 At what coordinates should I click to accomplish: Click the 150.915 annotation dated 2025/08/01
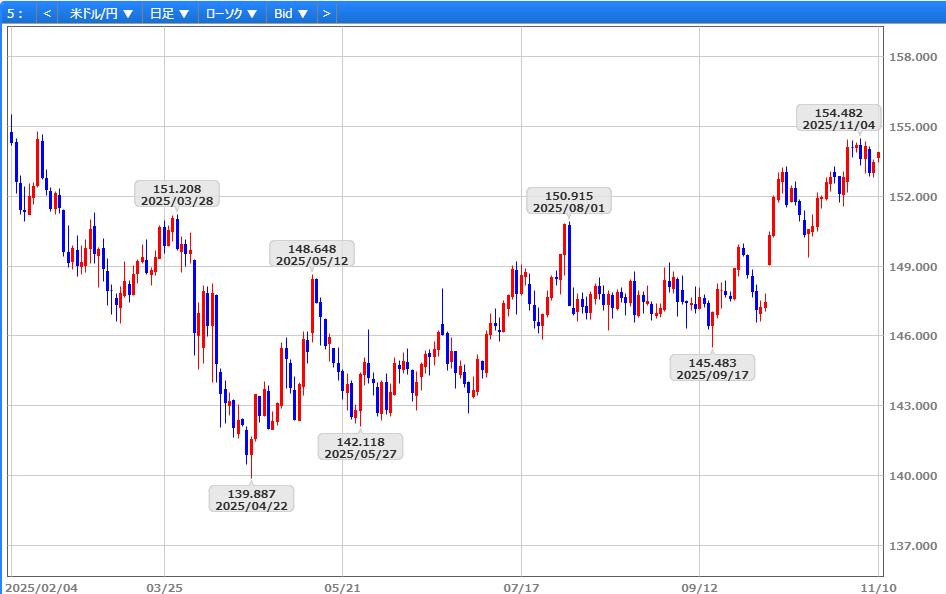pyautogui.click(x=568, y=201)
